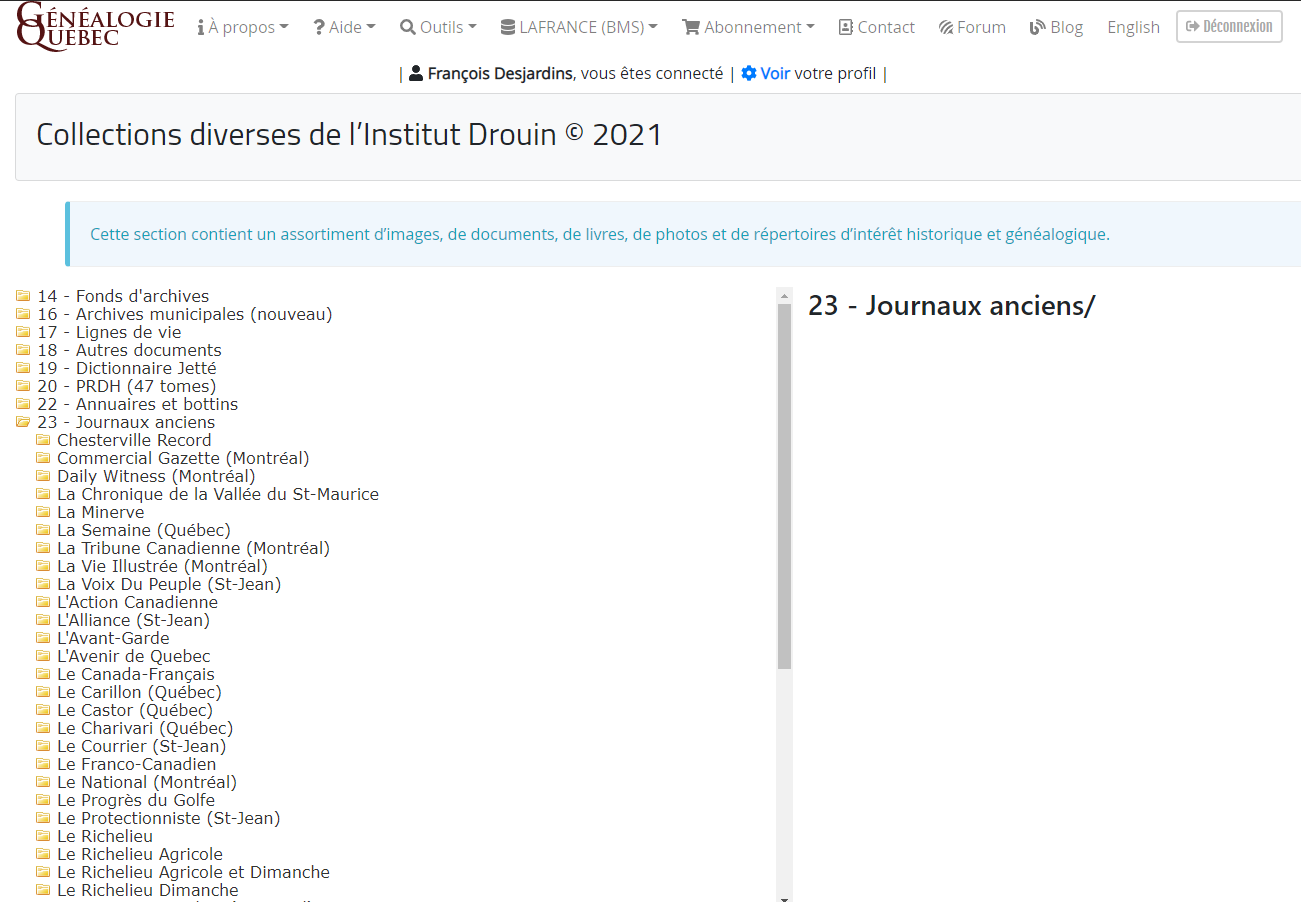Click folder icon for La Semaine (Québec)
1301x902 pixels.
(43, 530)
